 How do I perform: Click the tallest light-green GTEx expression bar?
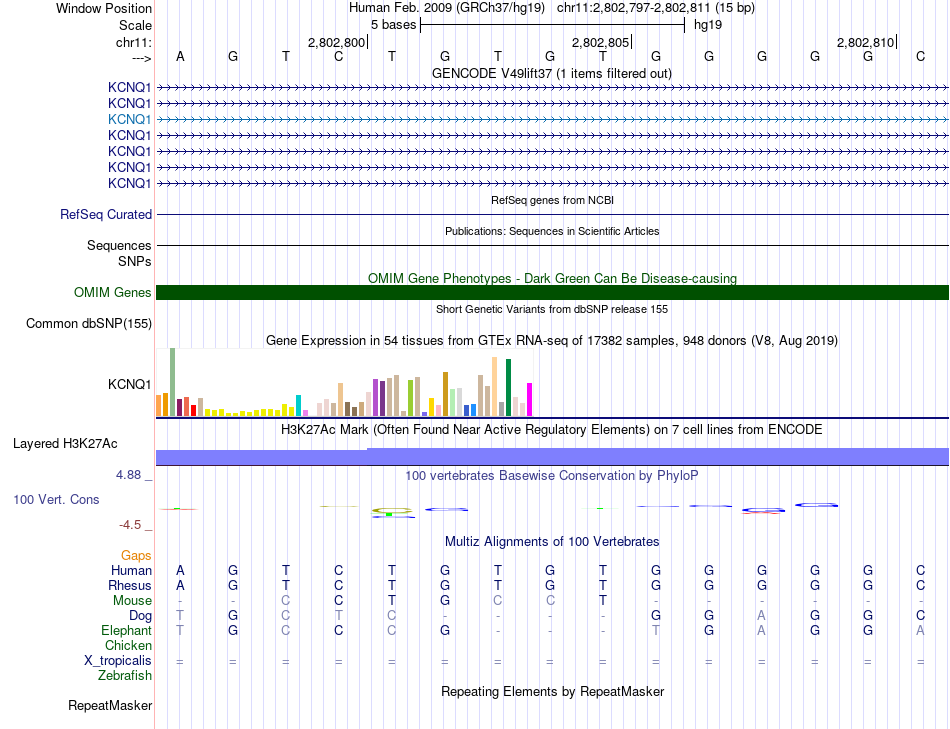[x=172, y=382]
